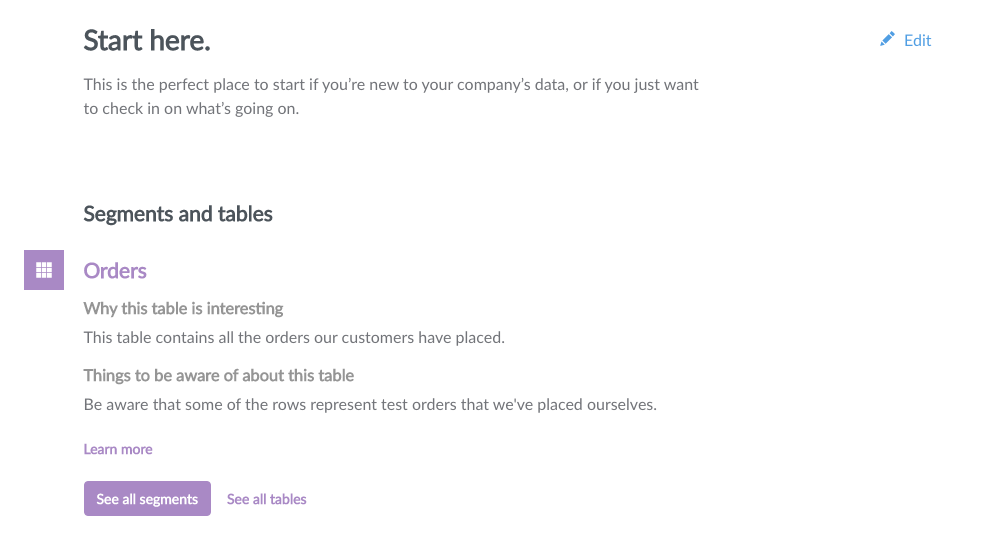Viewport: 998px width, 557px height.
Task: Click the sentence starting 'Be aware that some'
Action: (370, 405)
